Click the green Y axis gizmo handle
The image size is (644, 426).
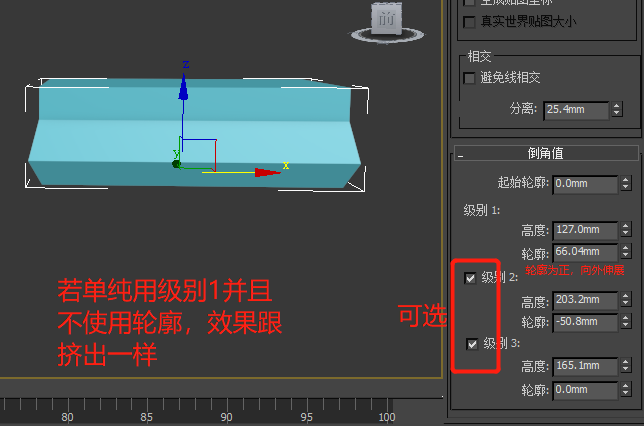click(x=177, y=164)
